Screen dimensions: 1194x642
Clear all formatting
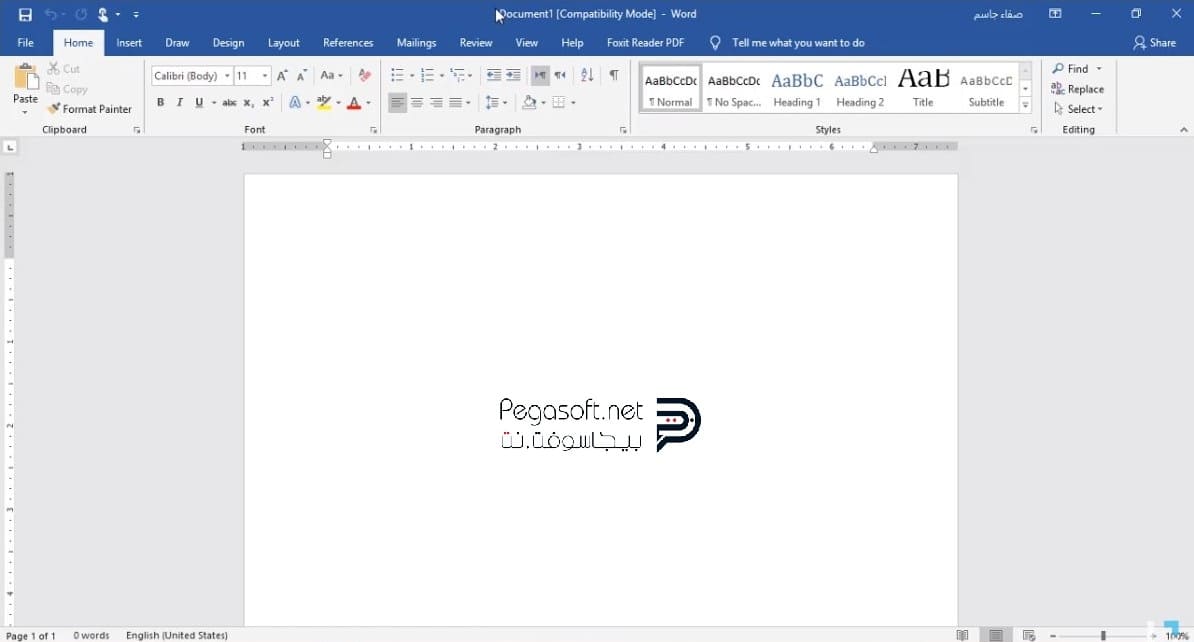click(x=365, y=75)
